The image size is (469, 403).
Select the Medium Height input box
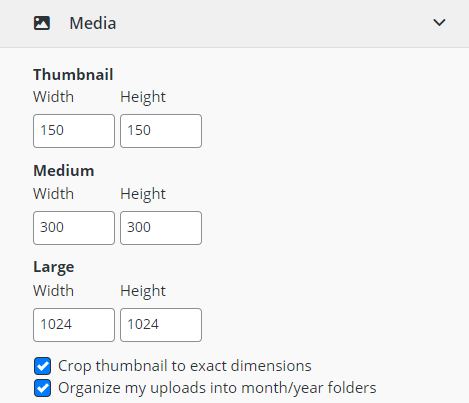161,228
